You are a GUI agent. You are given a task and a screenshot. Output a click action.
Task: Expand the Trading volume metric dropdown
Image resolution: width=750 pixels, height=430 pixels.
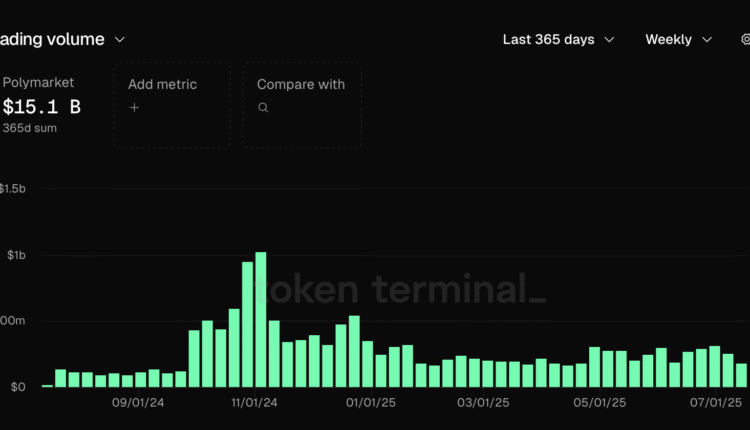coord(119,39)
